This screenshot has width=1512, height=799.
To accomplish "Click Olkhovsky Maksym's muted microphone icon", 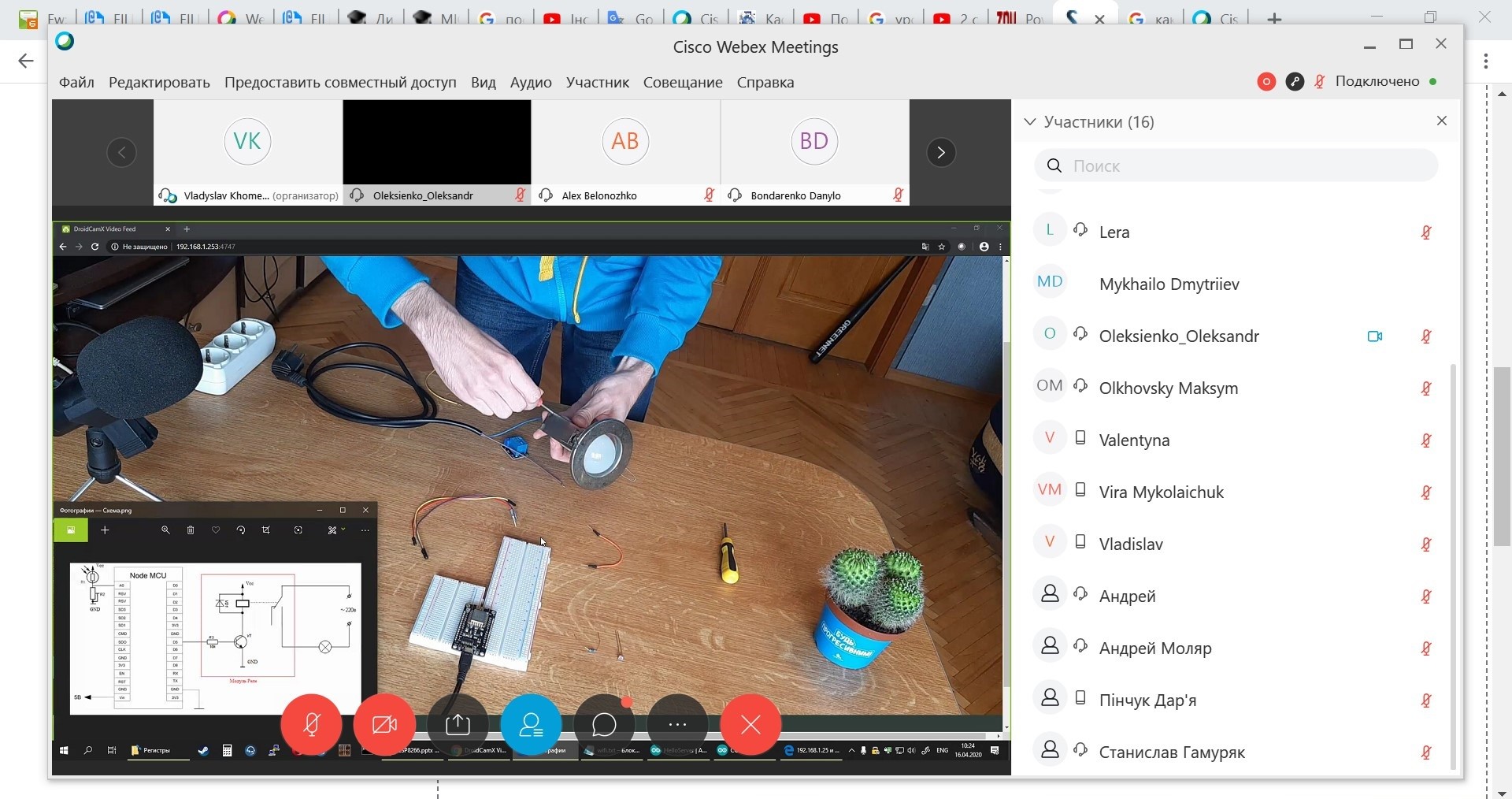I will click(x=1426, y=388).
